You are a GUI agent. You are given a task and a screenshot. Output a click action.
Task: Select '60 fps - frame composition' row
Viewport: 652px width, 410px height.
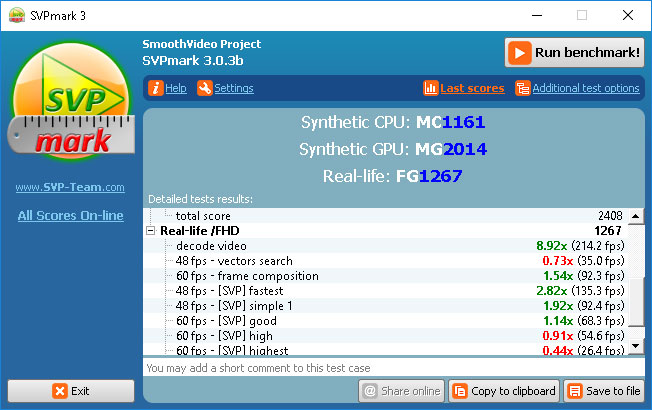tap(385, 276)
